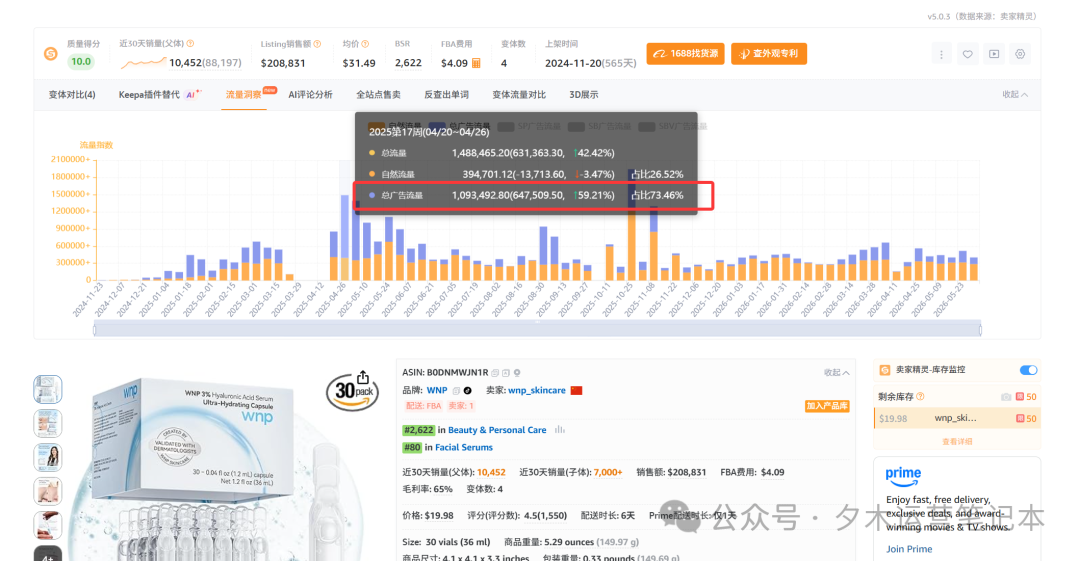The height and width of the screenshot is (561, 1080).
Task: Click the 1688找货源 button
Action: 685,54
